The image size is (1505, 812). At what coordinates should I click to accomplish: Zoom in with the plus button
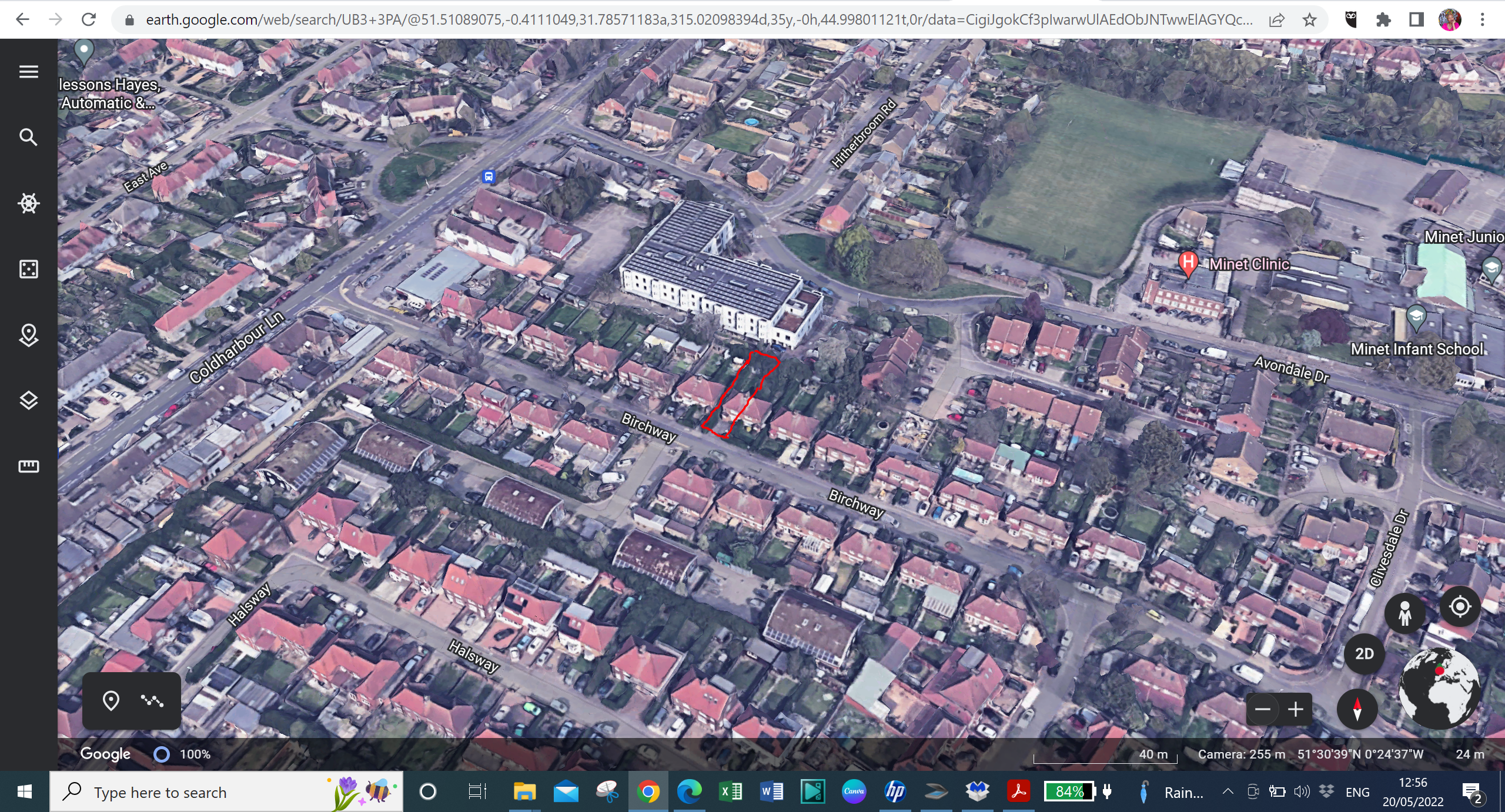pos(1296,709)
